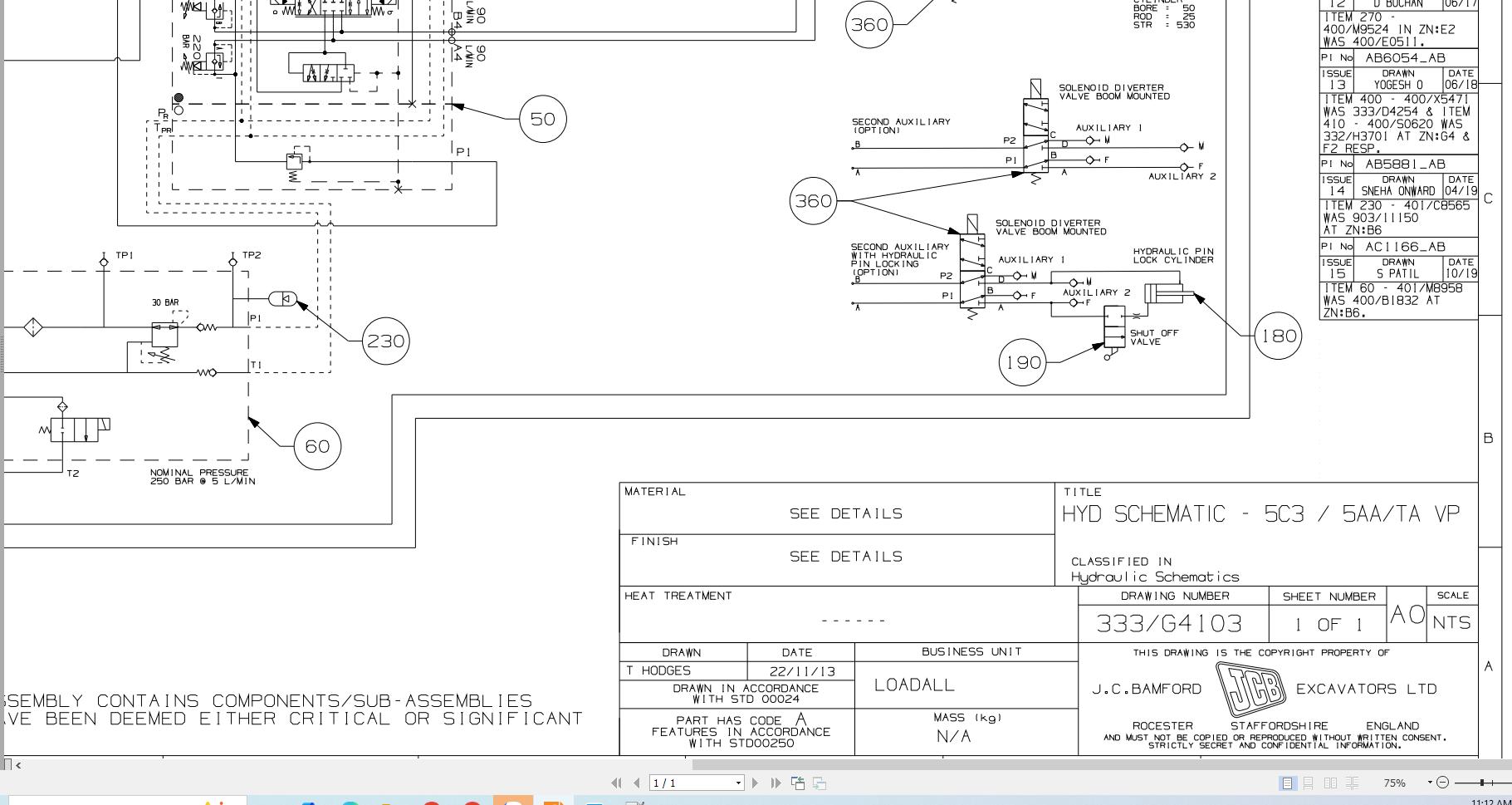The height and width of the screenshot is (805, 1512).
Task: Click the JCB logo in the title block
Action: (x=1250, y=690)
